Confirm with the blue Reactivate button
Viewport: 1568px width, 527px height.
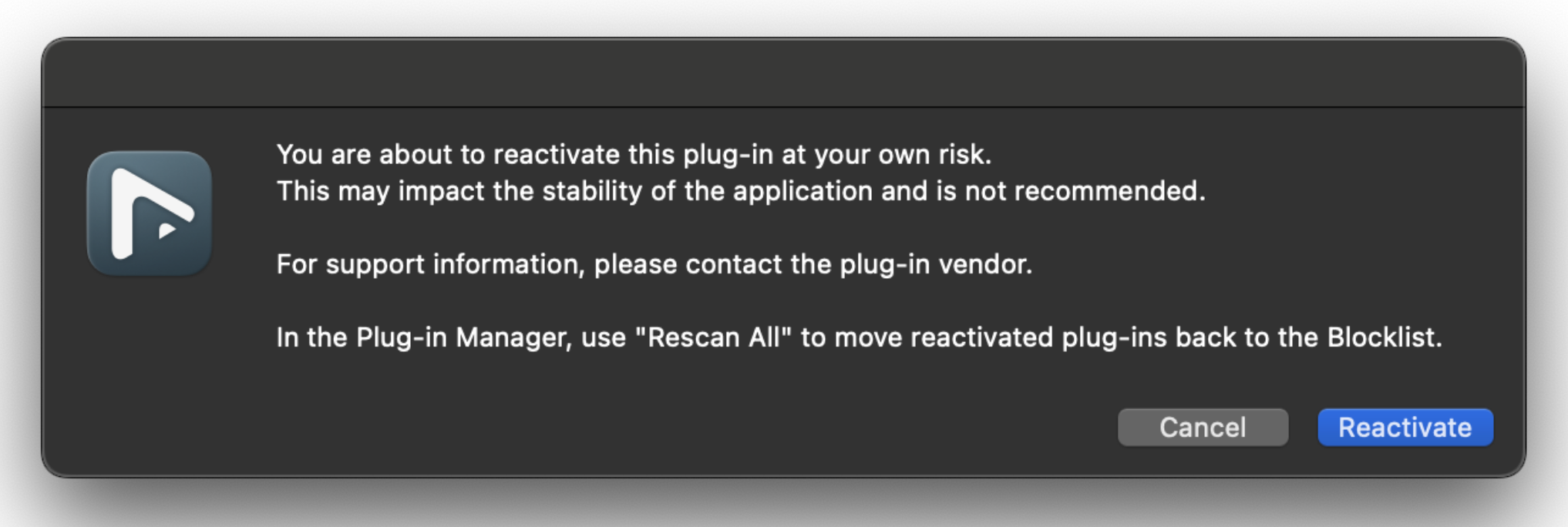coord(1405,428)
